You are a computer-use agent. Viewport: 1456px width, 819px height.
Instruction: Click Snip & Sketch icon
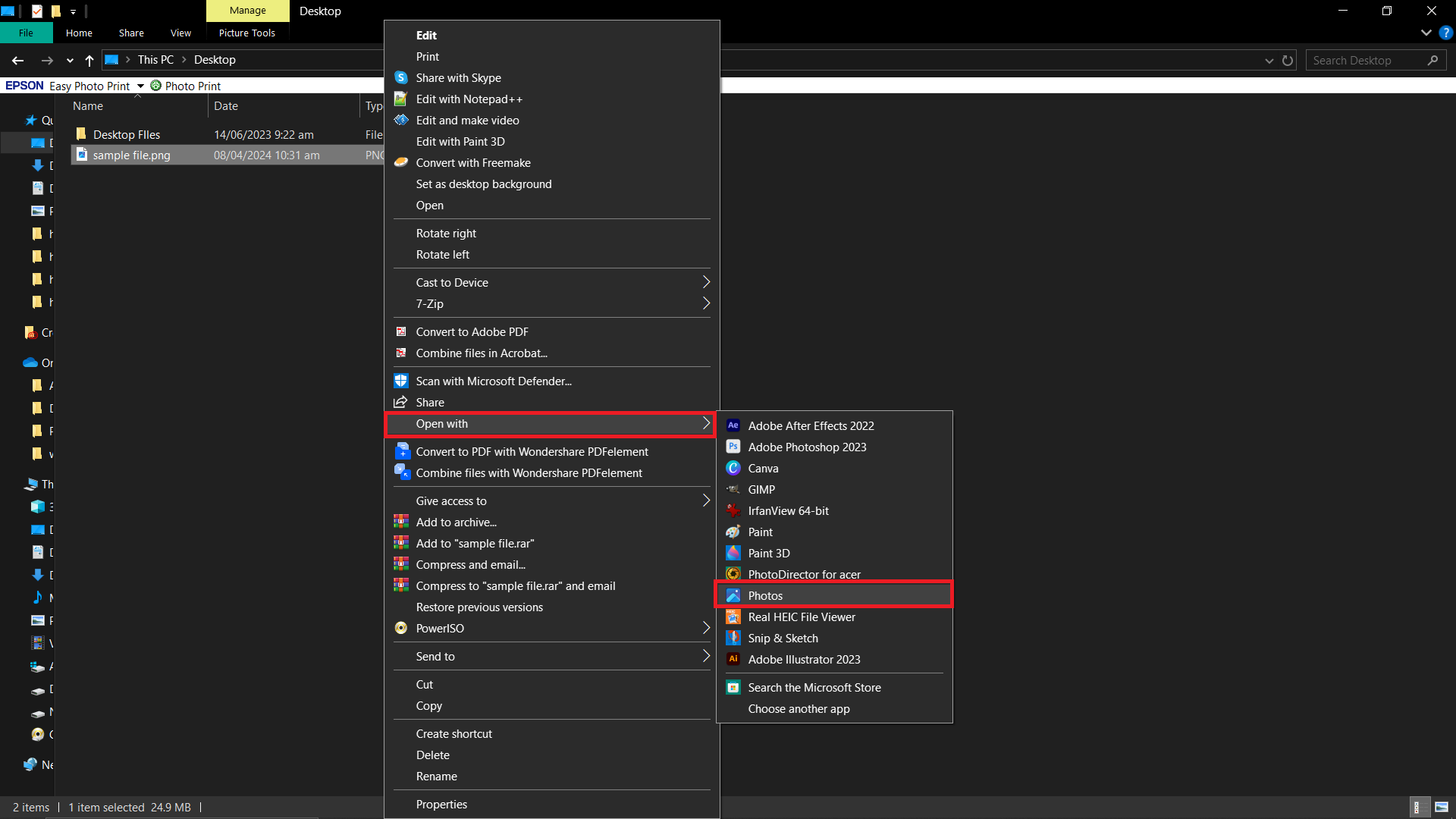point(734,638)
